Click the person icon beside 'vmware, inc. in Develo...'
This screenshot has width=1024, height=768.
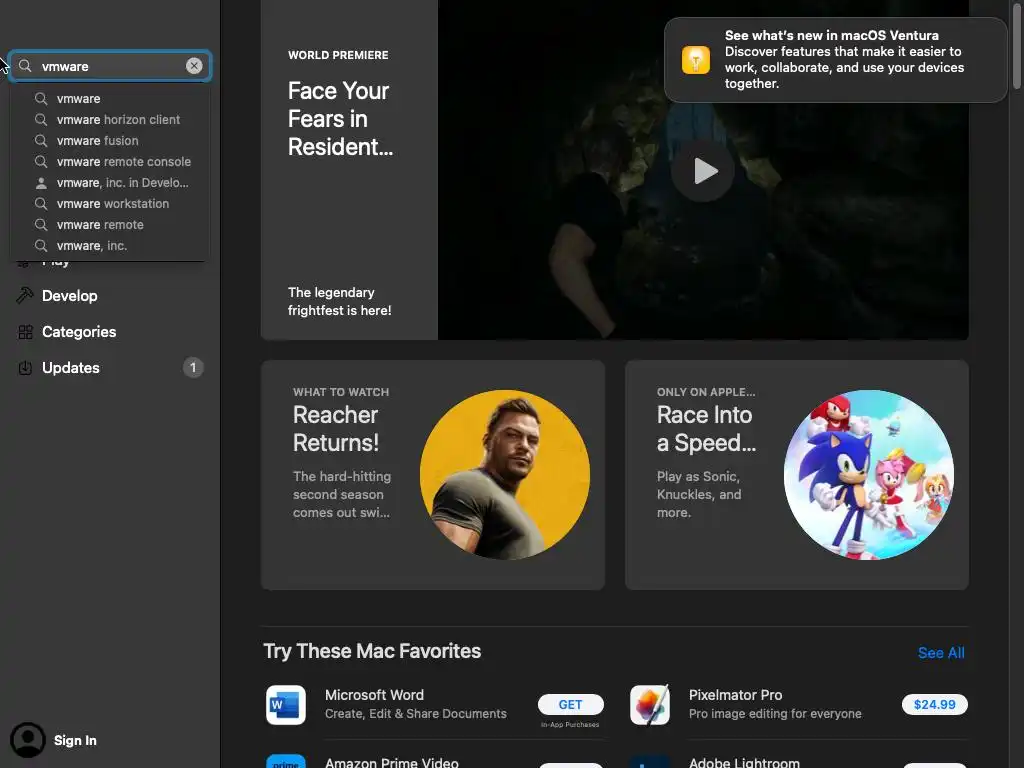pos(41,183)
